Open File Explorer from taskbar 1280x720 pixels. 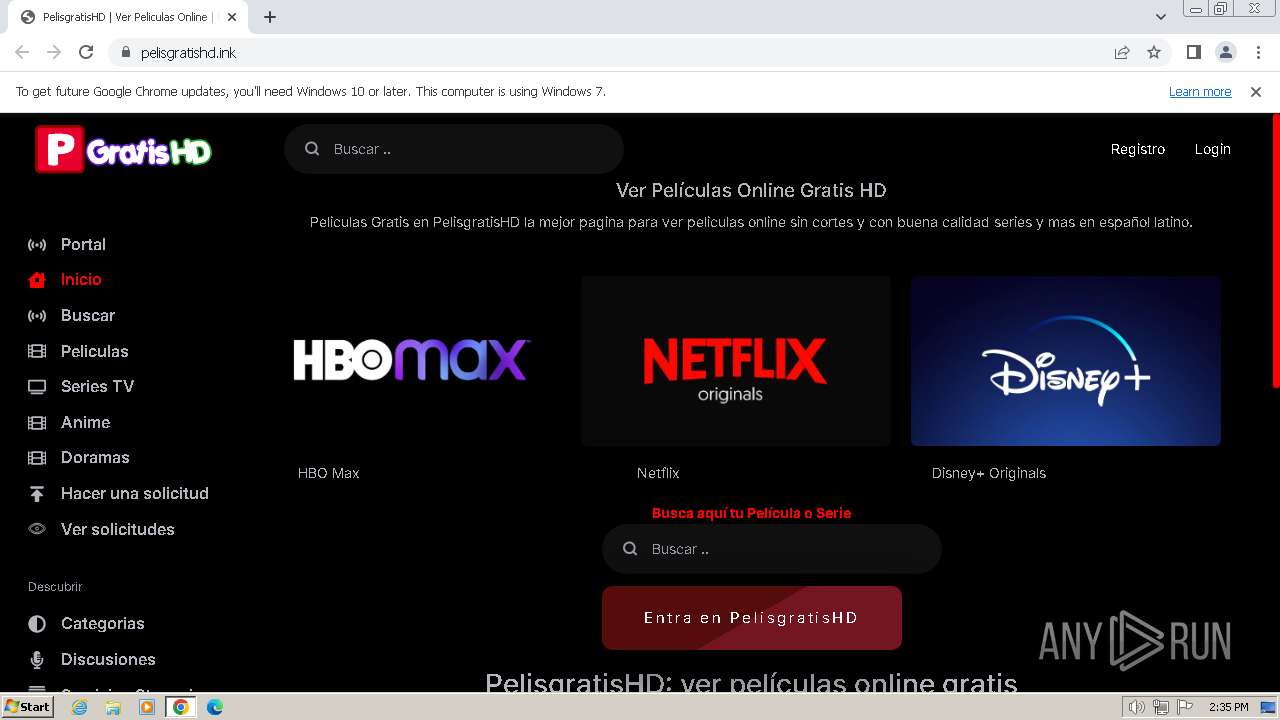click(x=113, y=707)
